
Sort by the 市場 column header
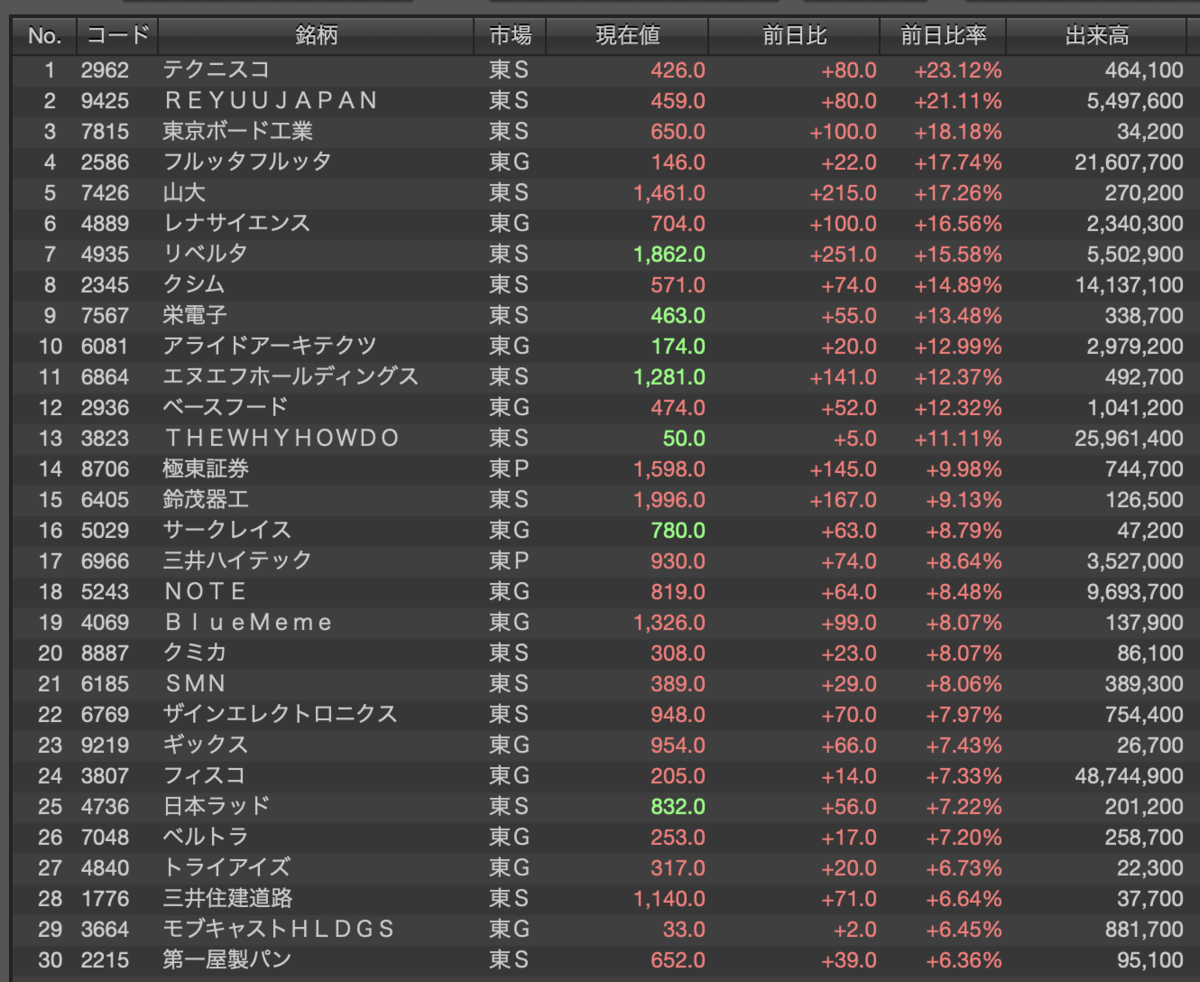coord(510,37)
